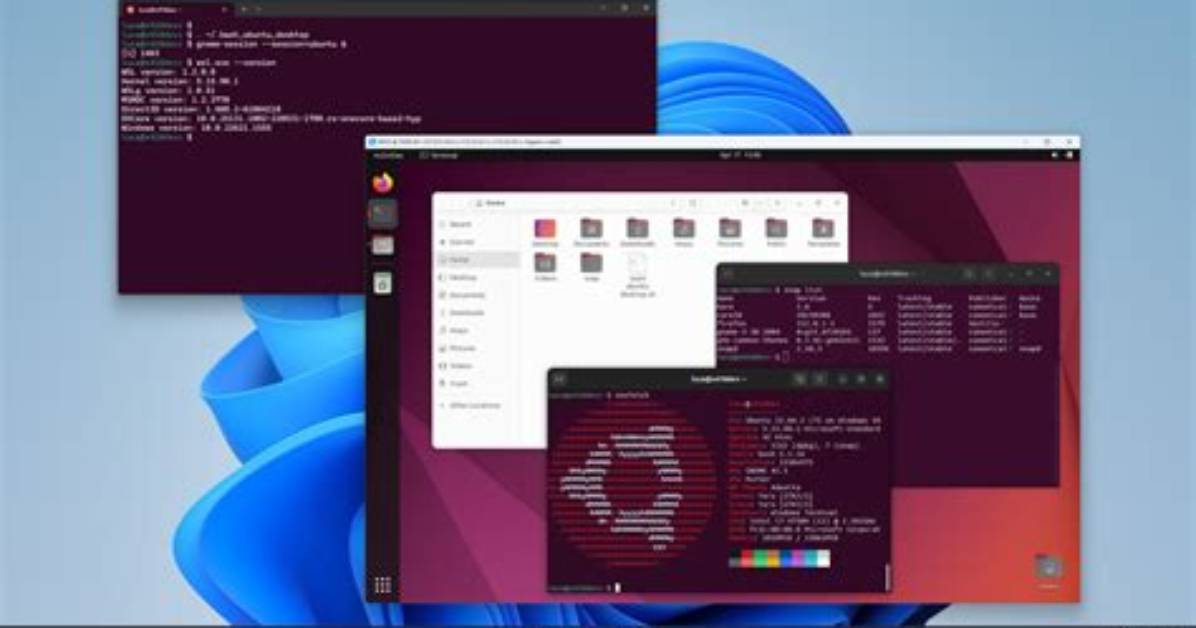Open the Music folder icon in Files grid
Screen dimensions: 1196x628
pyautogui.click(x=683, y=232)
